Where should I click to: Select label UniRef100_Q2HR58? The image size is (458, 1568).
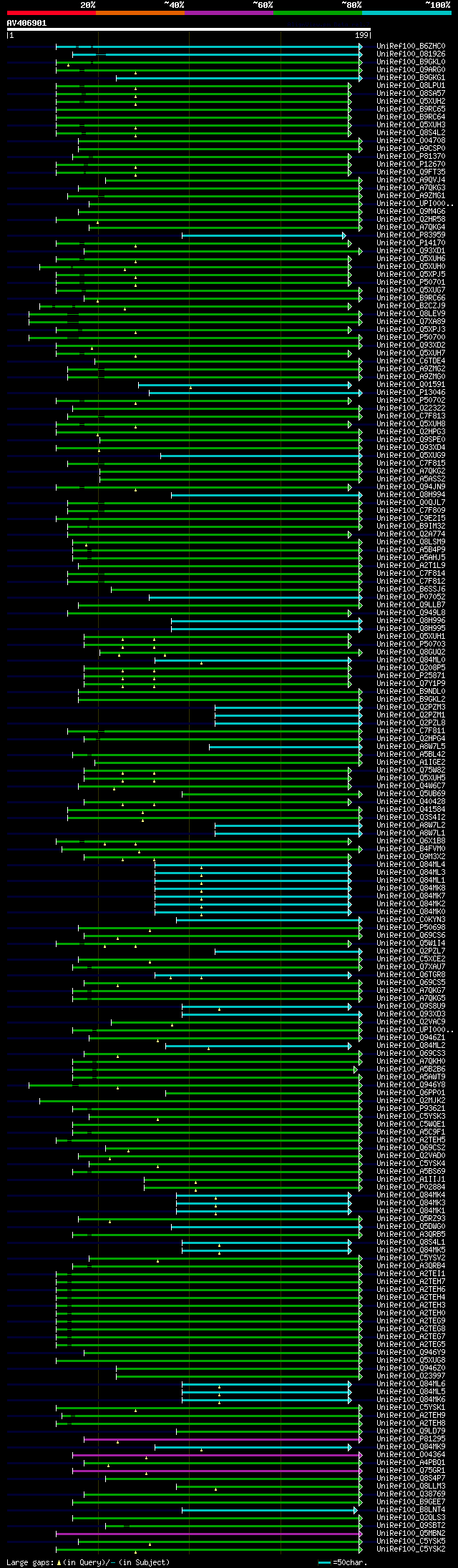click(411, 220)
